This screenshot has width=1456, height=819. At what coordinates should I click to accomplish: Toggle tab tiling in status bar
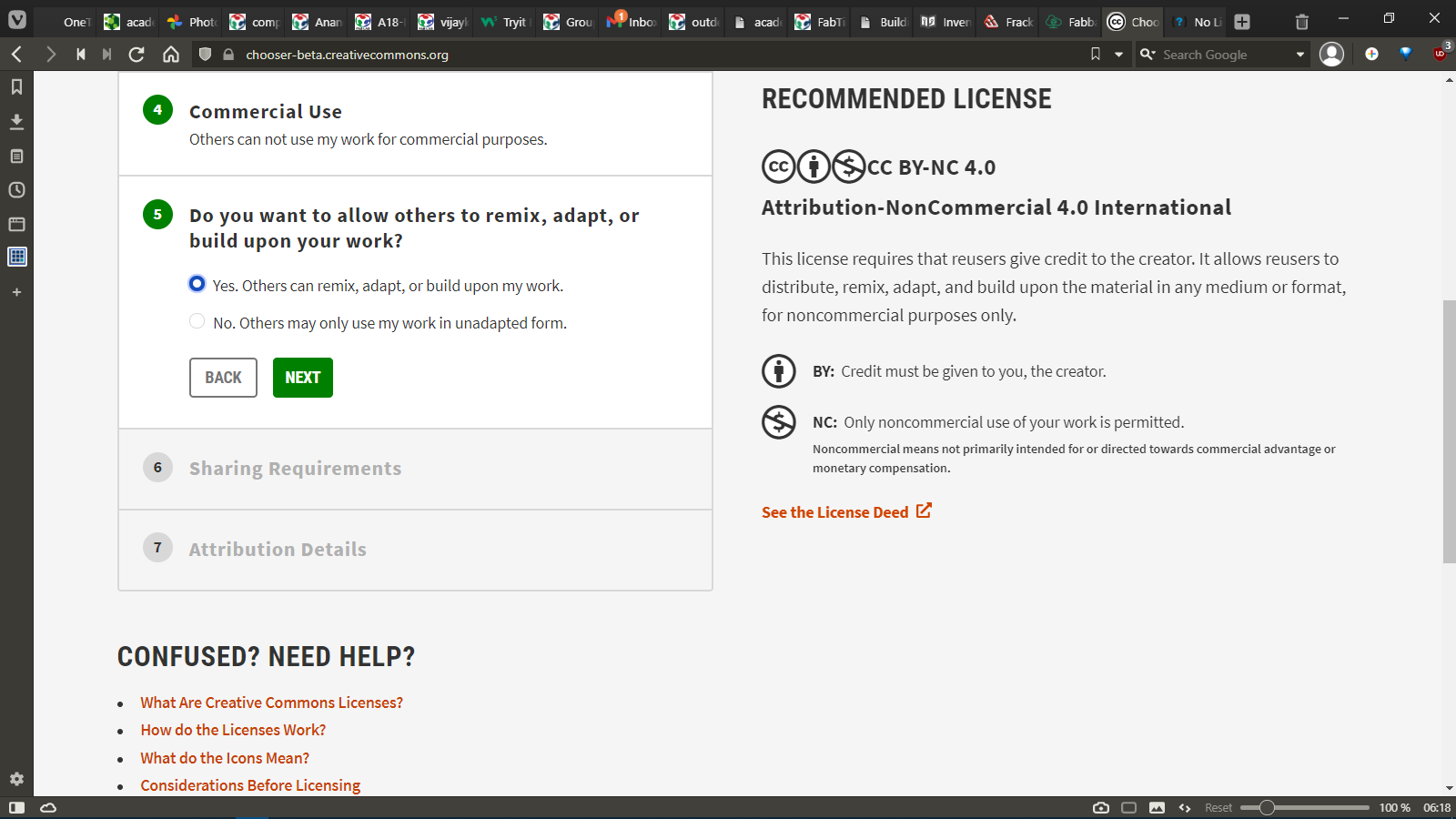(x=1129, y=807)
